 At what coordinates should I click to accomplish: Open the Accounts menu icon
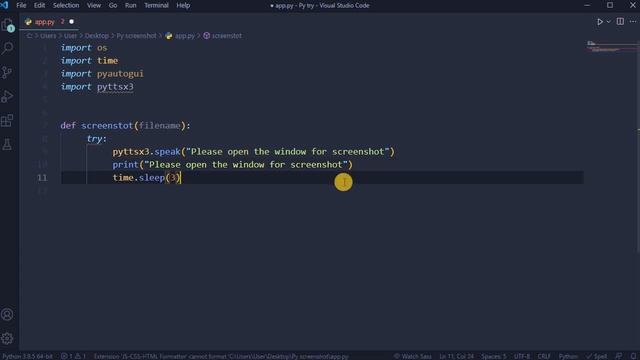7,315
